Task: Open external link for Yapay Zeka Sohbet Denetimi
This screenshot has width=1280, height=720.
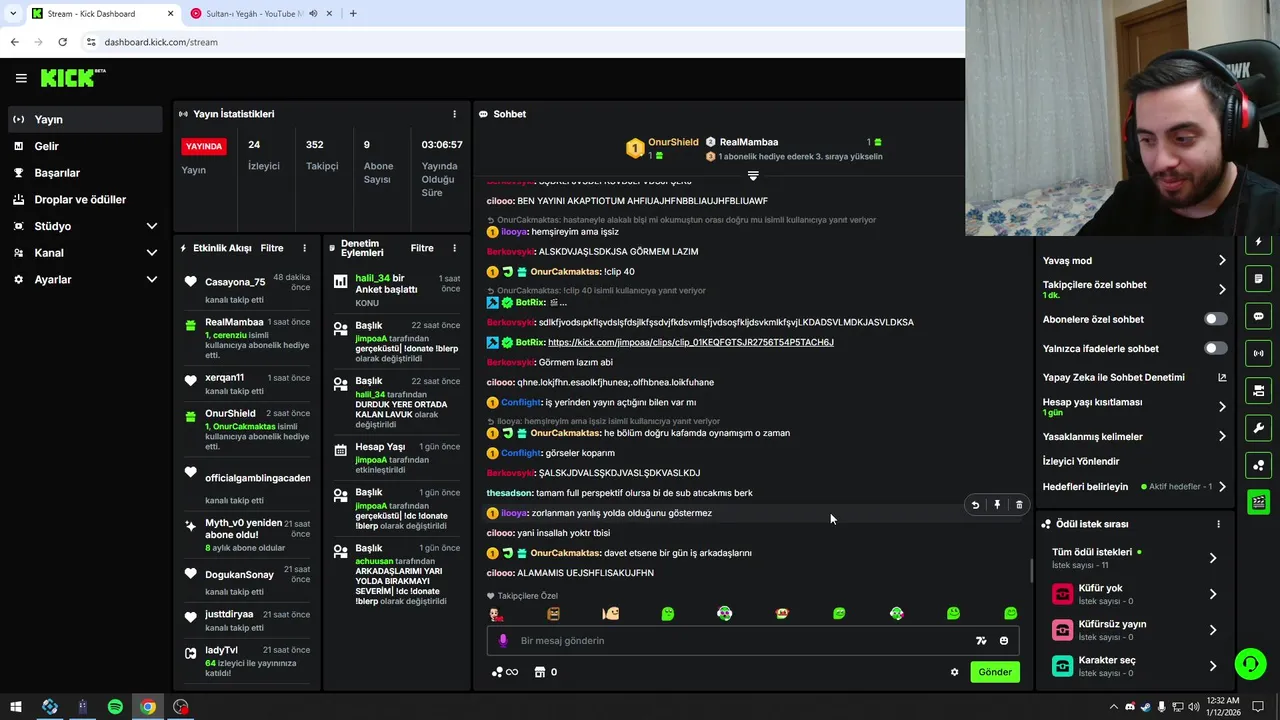Action: pos(1222,378)
